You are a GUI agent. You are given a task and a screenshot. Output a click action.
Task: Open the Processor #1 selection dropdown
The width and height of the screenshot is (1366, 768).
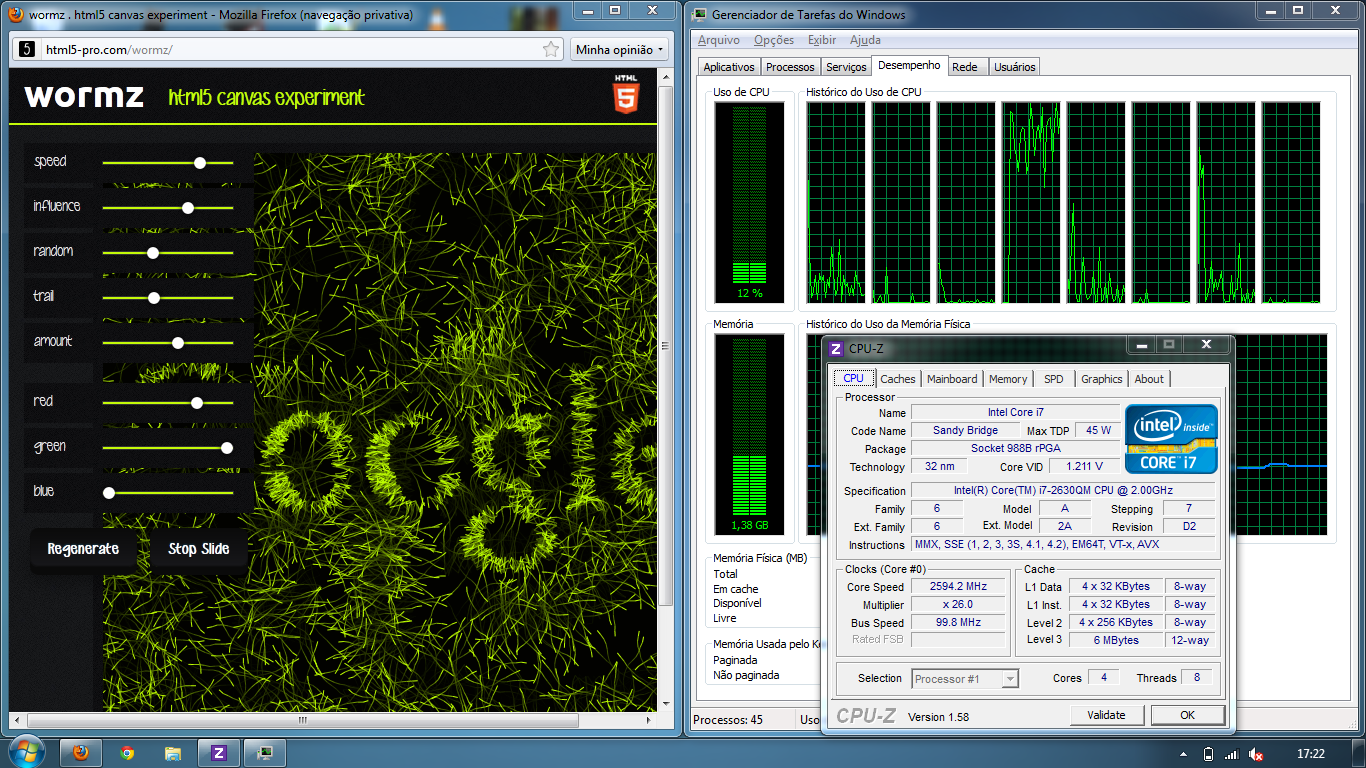click(x=965, y=679)
